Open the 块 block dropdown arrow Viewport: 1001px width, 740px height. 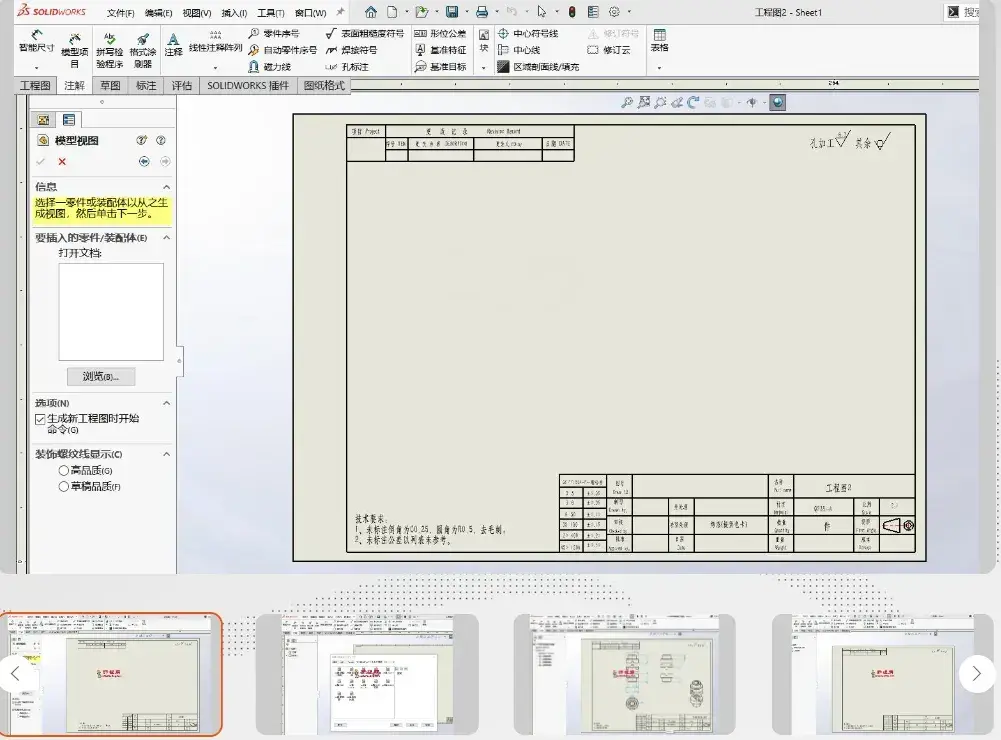click(x=484, y=66)
